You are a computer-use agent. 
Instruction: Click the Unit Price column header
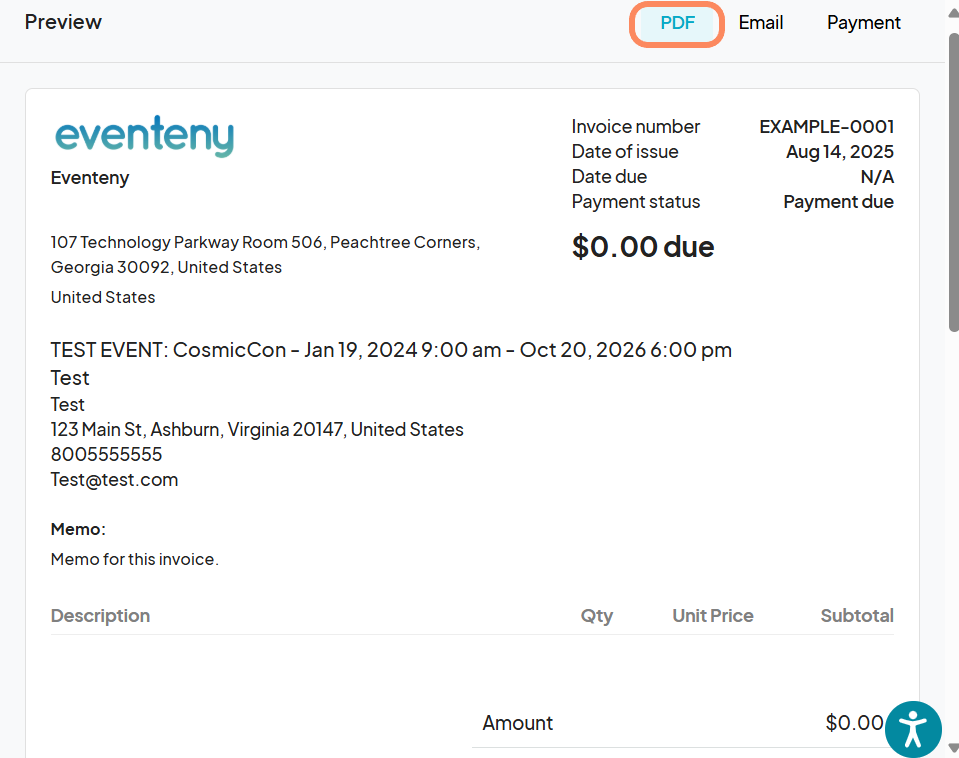tap(712, 616)
